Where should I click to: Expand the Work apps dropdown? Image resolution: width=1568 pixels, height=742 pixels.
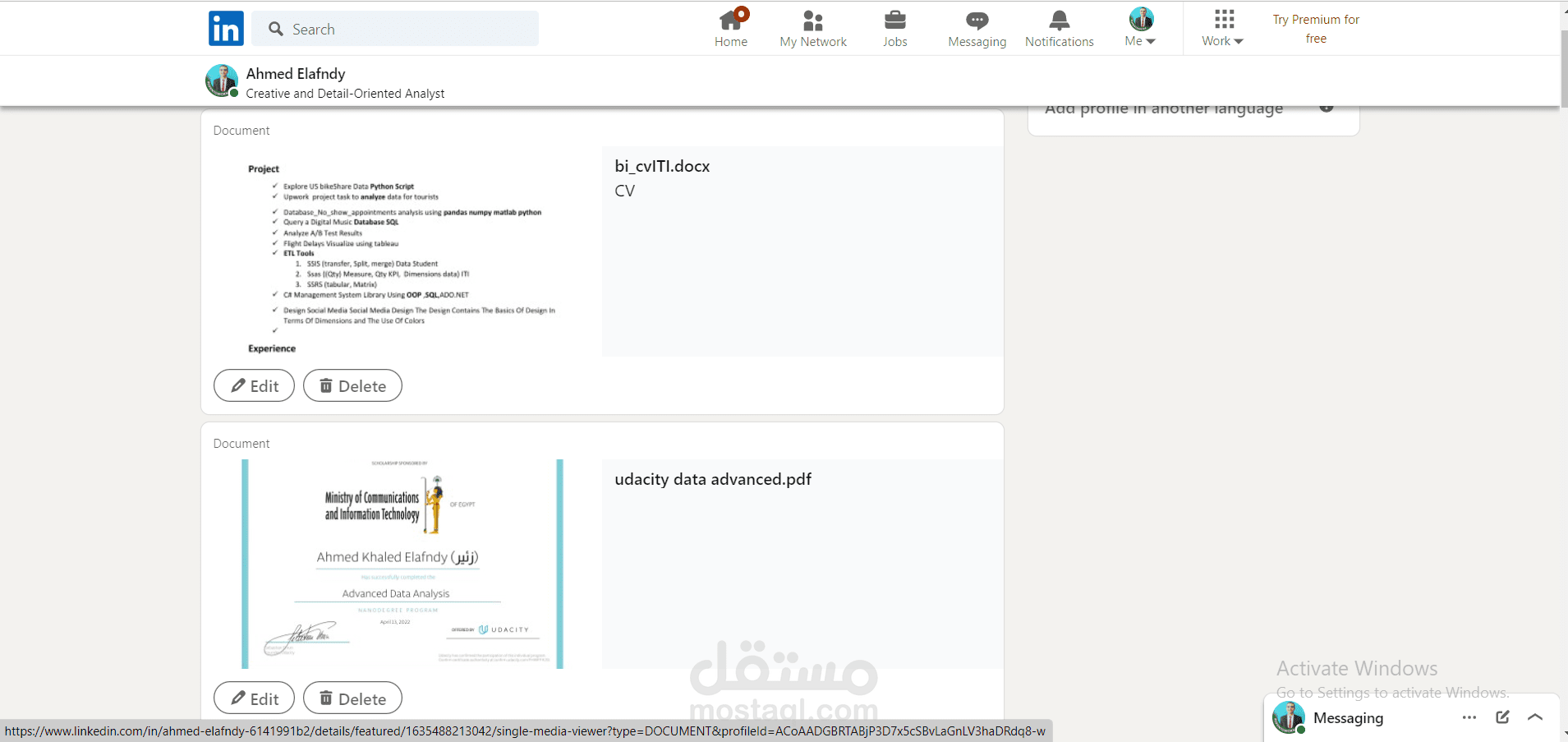tap(1223, 41)
